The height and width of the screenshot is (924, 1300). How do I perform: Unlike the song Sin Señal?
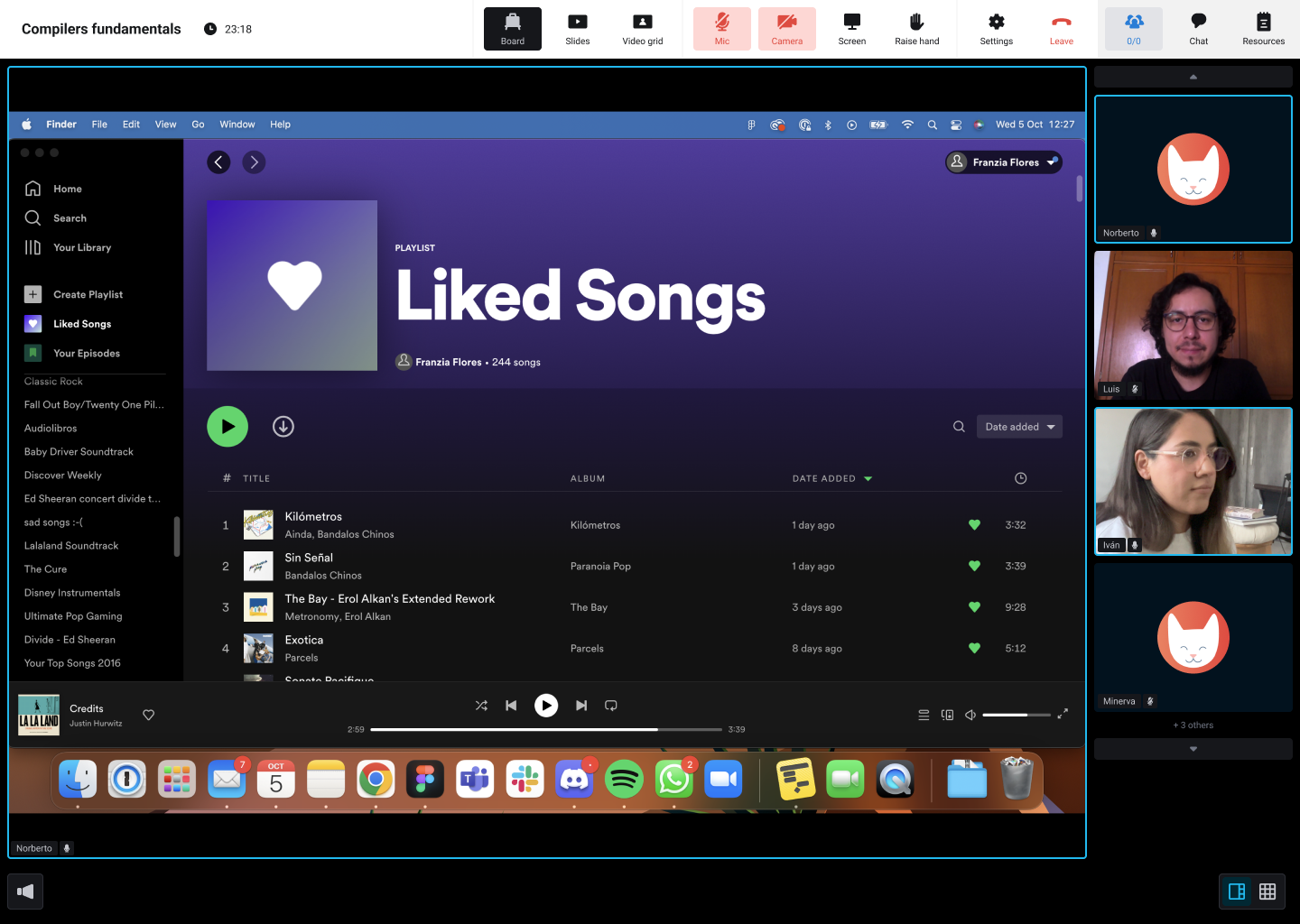click(974, 566)
